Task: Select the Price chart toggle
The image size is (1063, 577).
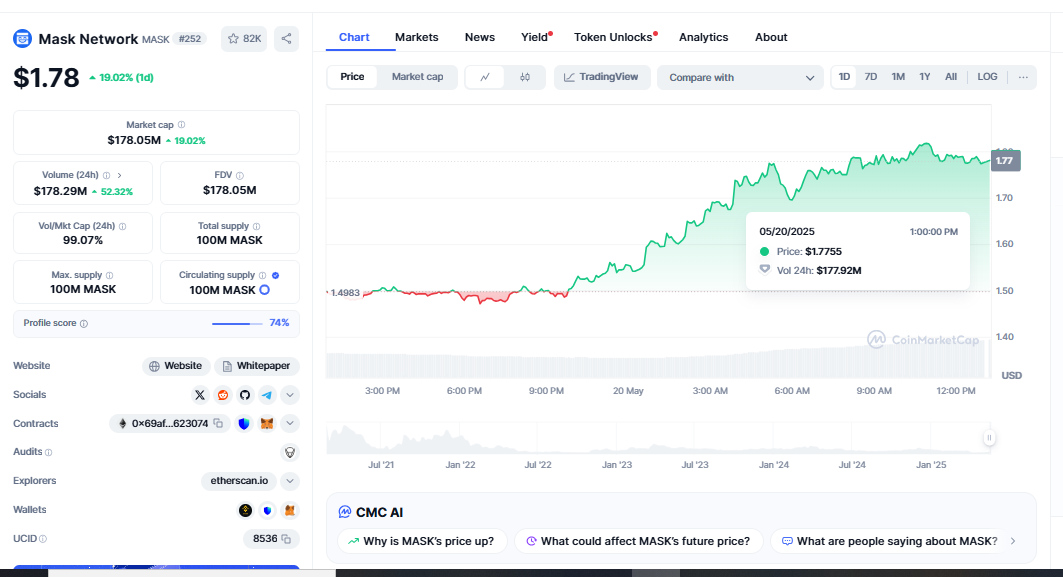Action: [352, 77]
